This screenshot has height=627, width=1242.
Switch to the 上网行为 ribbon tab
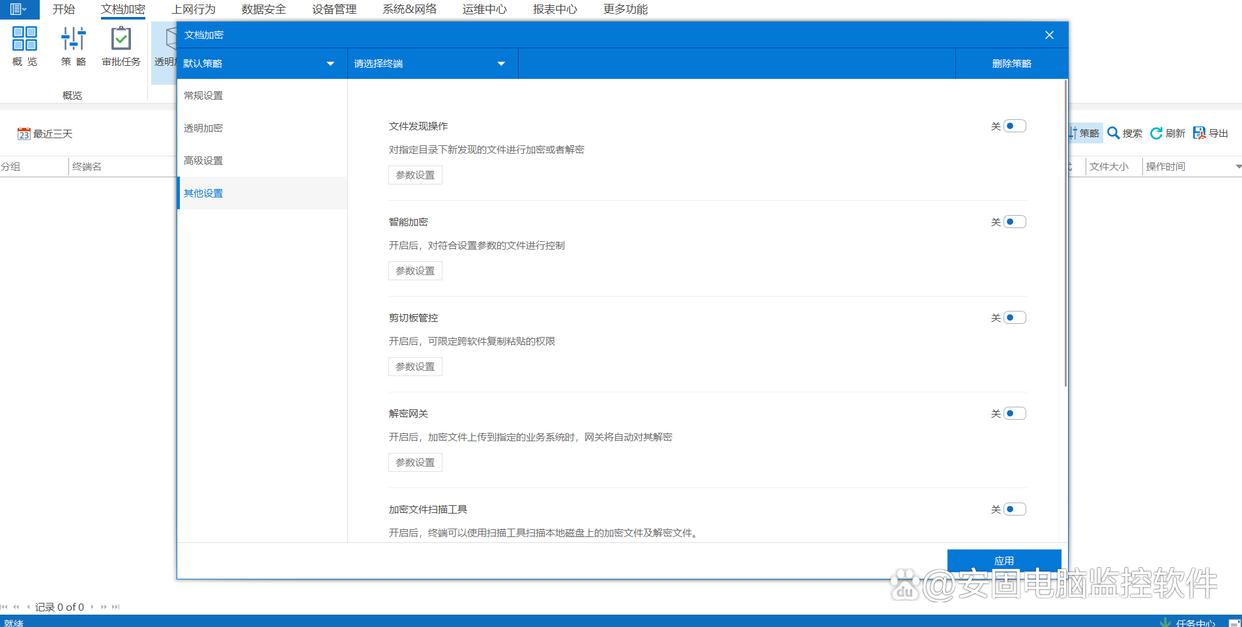click(193, 9)
